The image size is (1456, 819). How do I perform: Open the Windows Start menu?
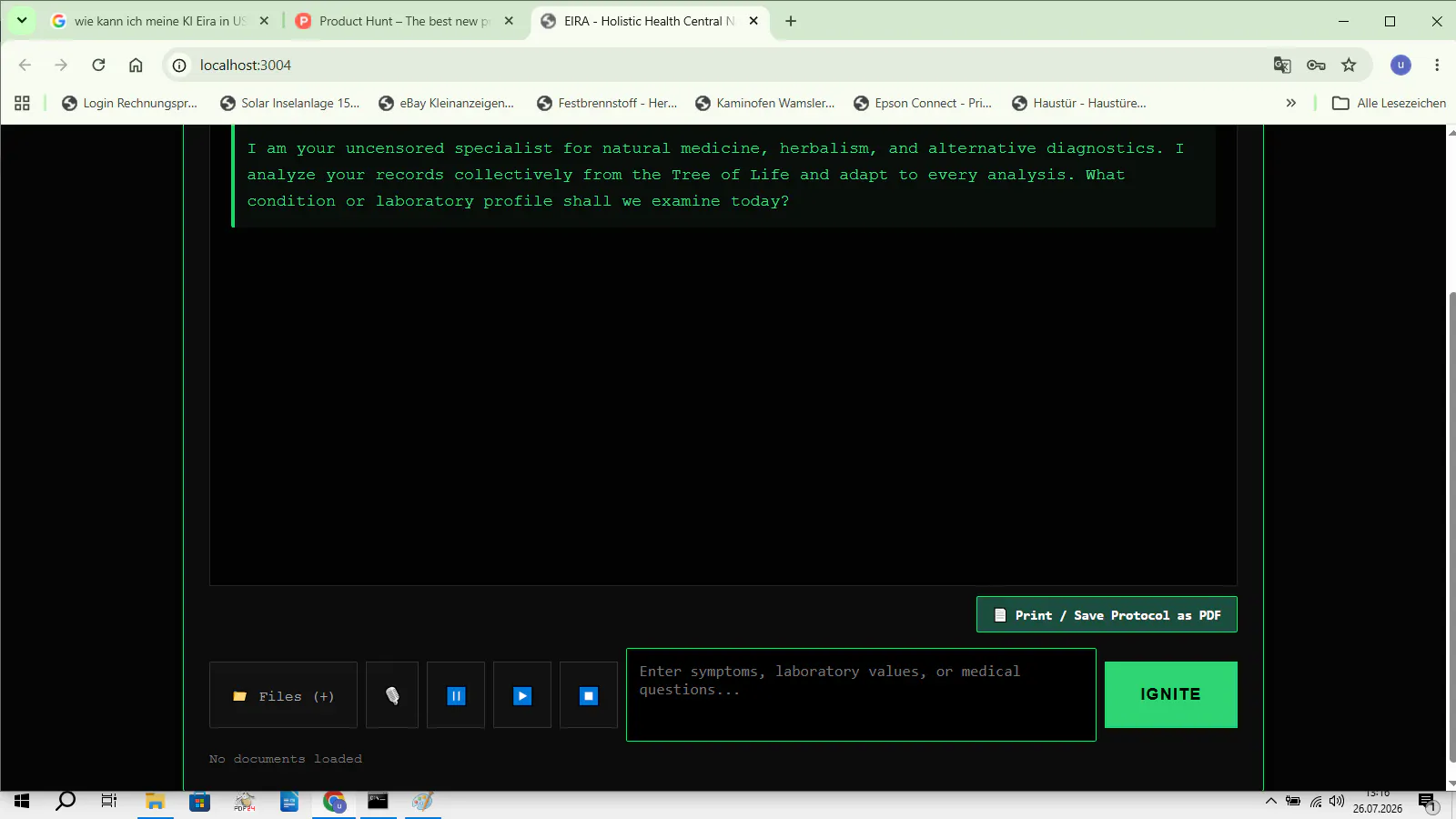[x=22, y=801]
